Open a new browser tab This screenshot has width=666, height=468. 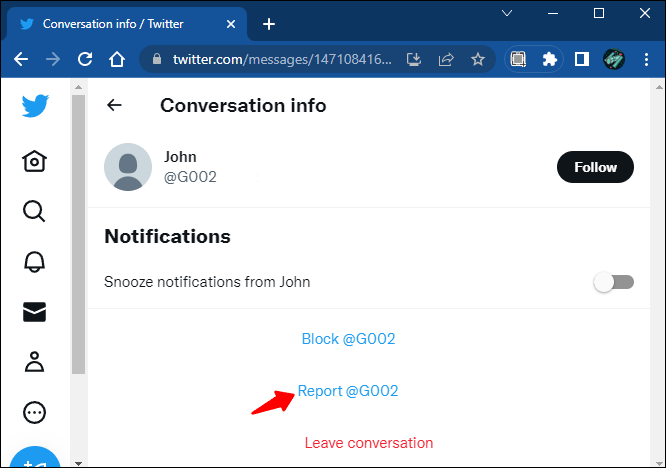268,24
